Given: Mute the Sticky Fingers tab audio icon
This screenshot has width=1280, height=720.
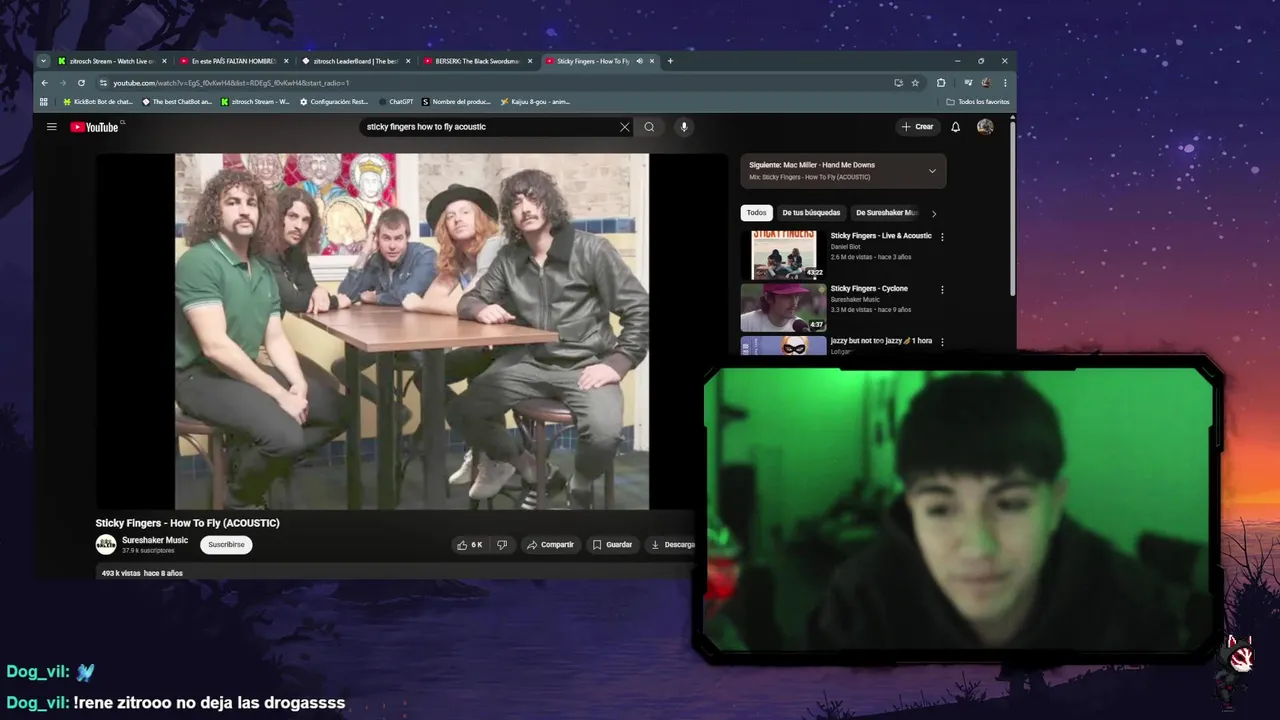Looking at the screenshot, I should [639, 61].
